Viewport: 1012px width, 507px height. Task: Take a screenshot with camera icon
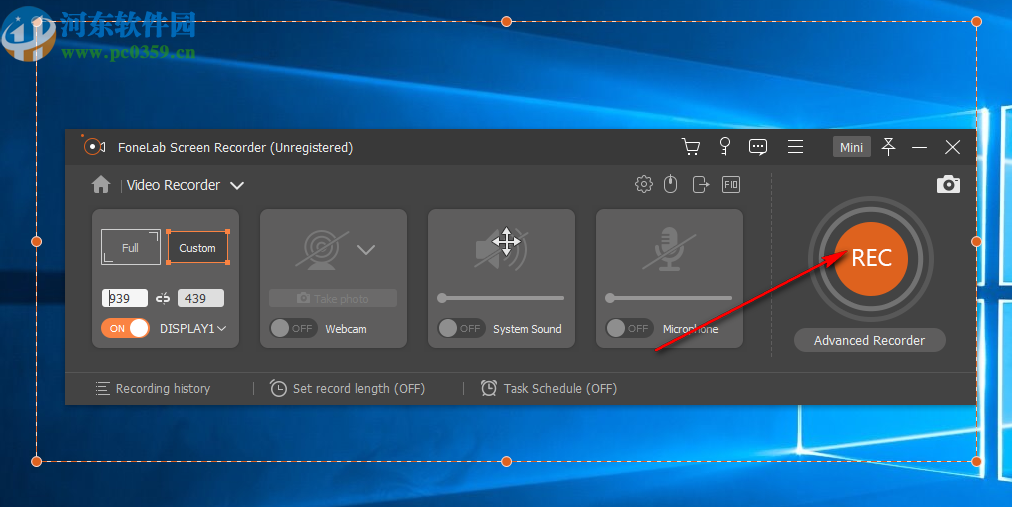pyautogui.click(x=948, y=184)
